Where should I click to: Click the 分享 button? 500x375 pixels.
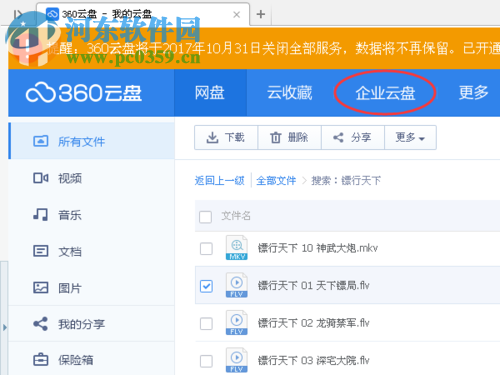tap(353, 137)
